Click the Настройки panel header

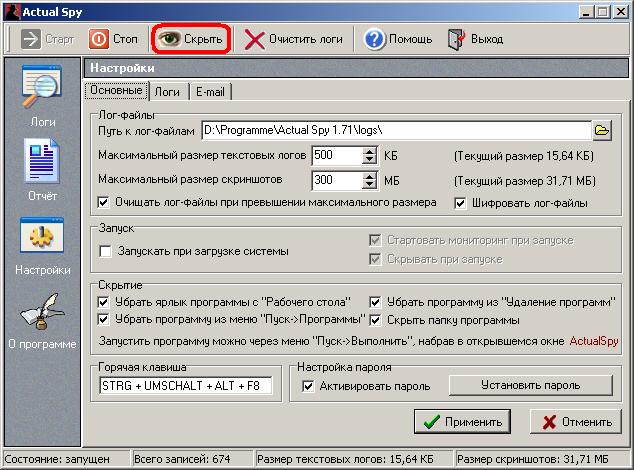[x=356, y=68]
